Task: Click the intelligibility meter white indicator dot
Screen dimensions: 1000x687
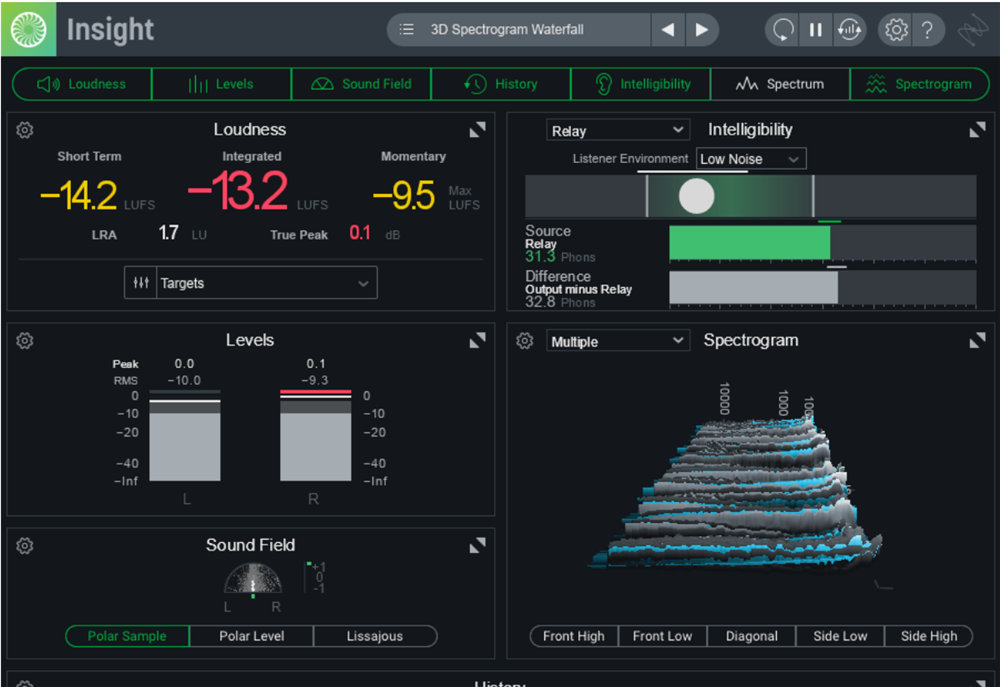Action: pyautogui.click(x=696, y=196)
